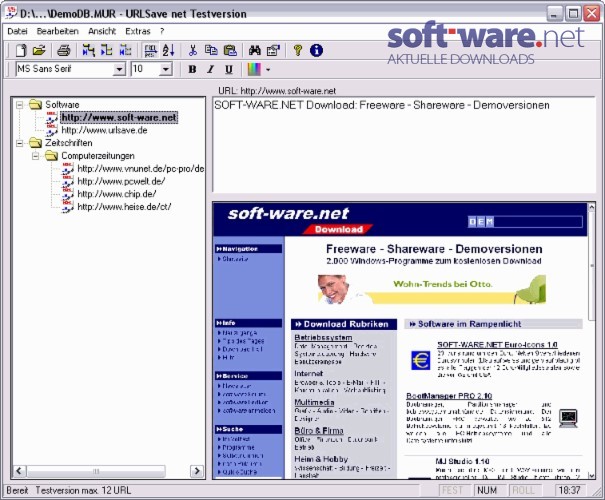Click the second tree-node toolbar icon

click(106, 50)
